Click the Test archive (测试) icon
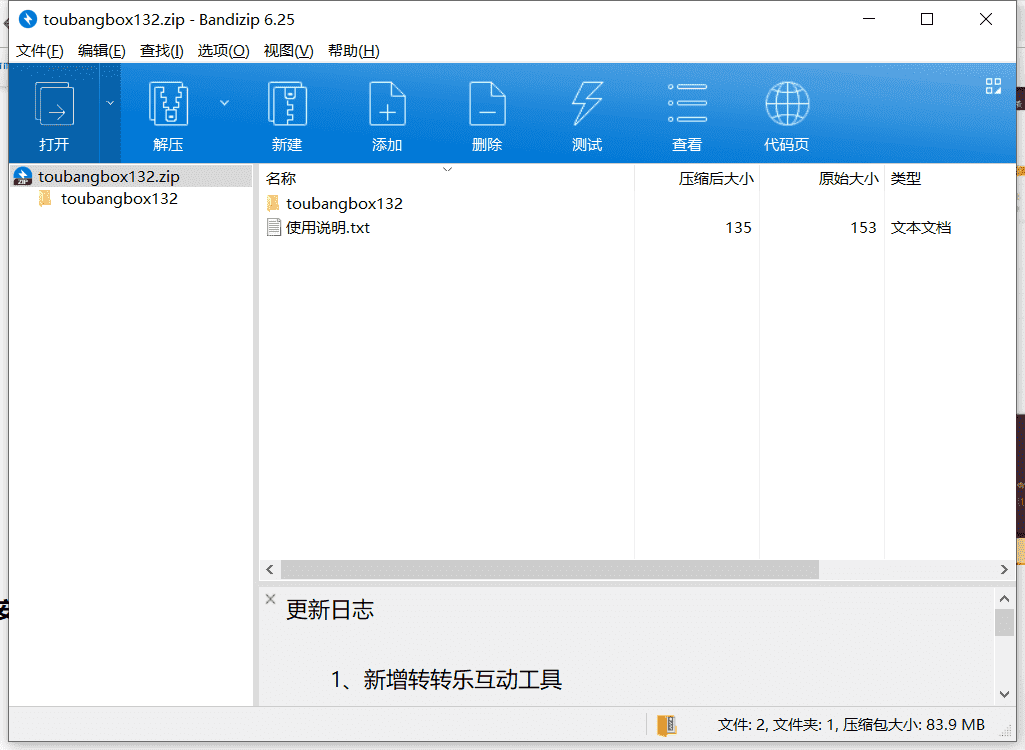 coord(587,104)
